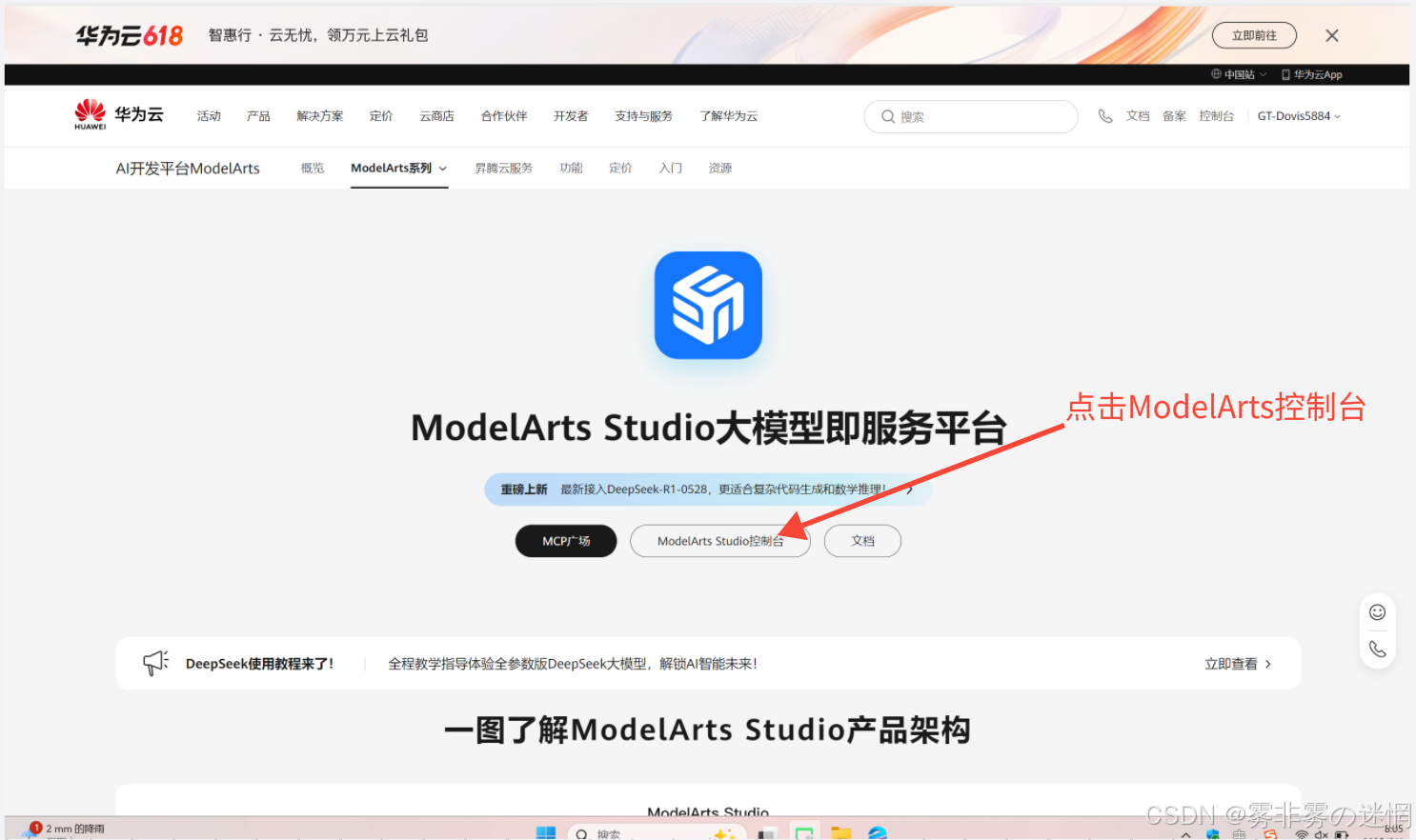Viewport: 1416px width, 840px height.
Task: Open the 备案 header link
Action: [x=1174, y=116]
